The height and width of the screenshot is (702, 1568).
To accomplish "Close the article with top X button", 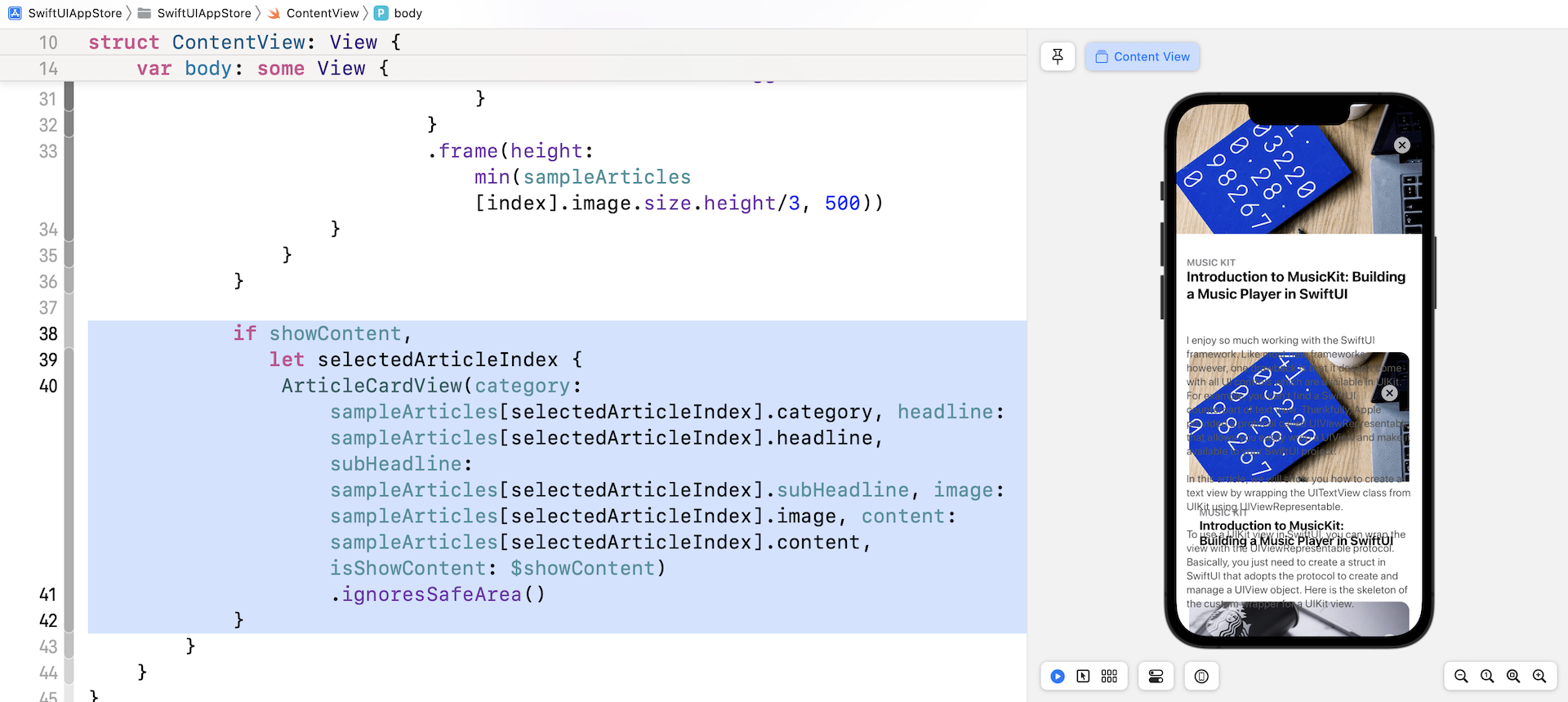I will 1402,145.
